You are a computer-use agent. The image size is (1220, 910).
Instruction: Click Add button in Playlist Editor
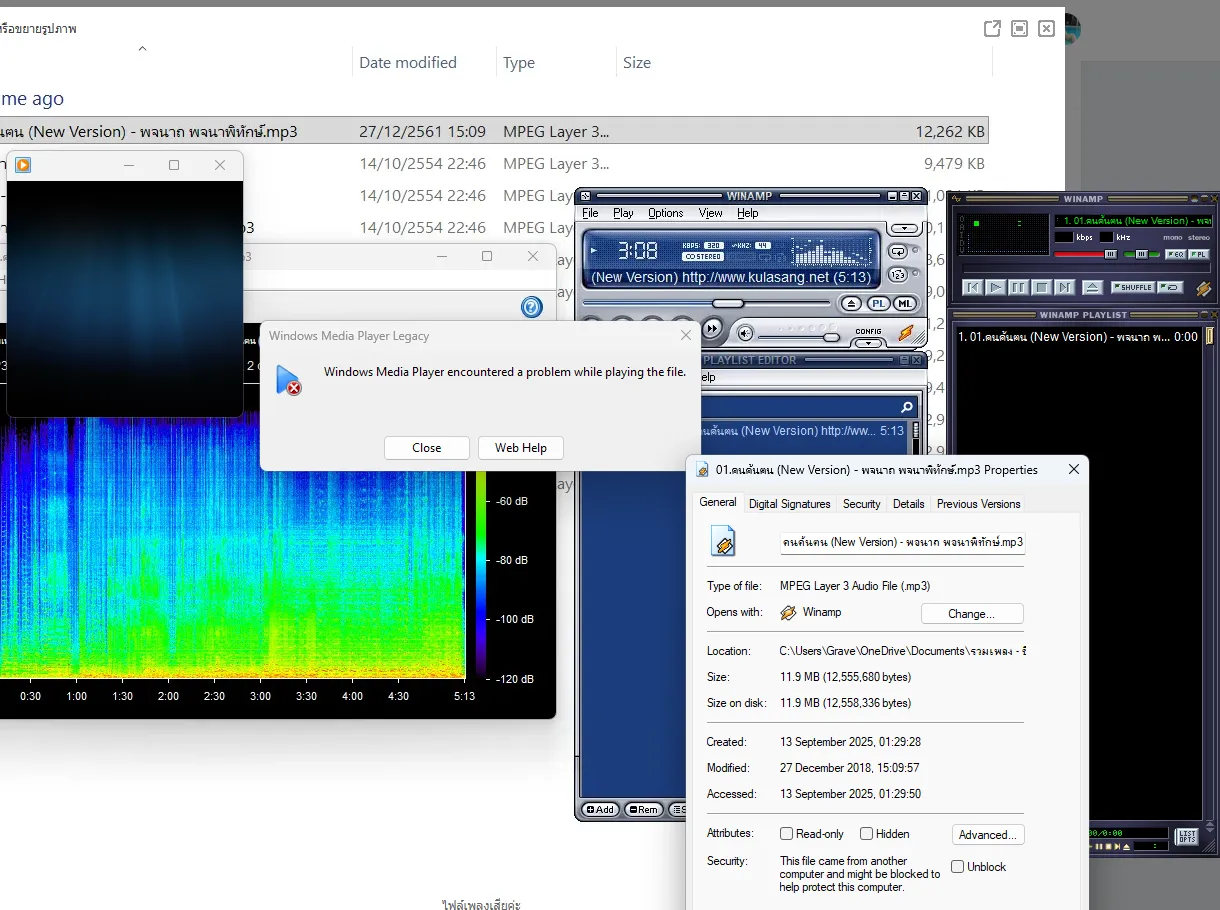coord(600,809)
